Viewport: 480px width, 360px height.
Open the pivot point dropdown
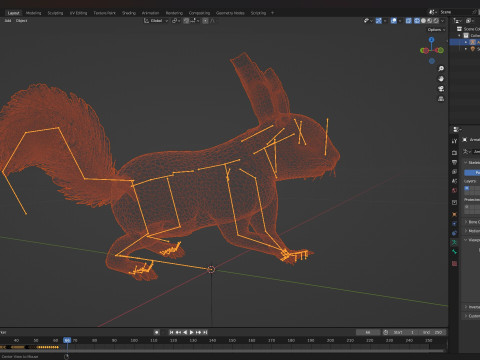point(176,21)
